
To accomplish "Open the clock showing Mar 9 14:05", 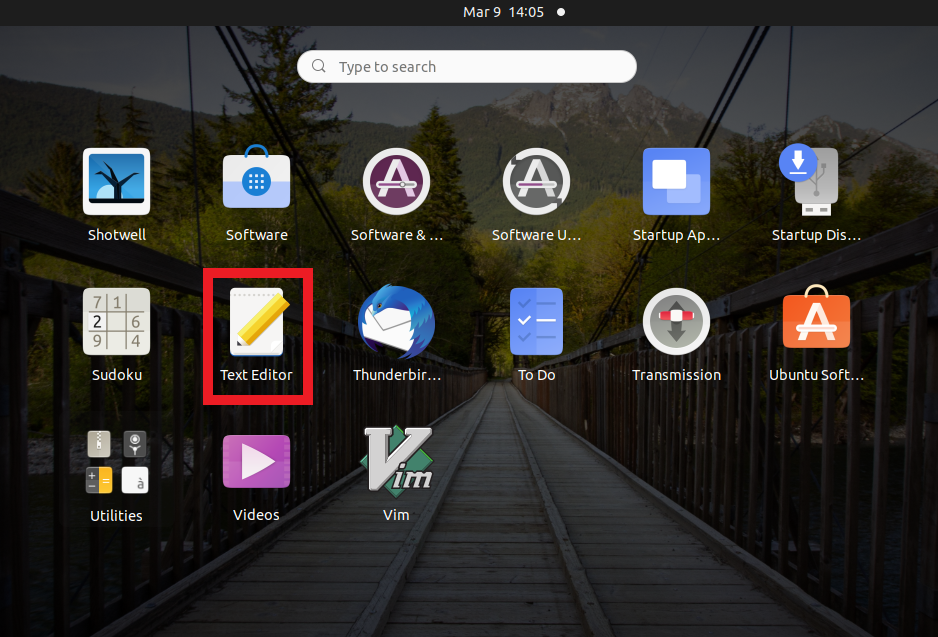I will 503,12.
